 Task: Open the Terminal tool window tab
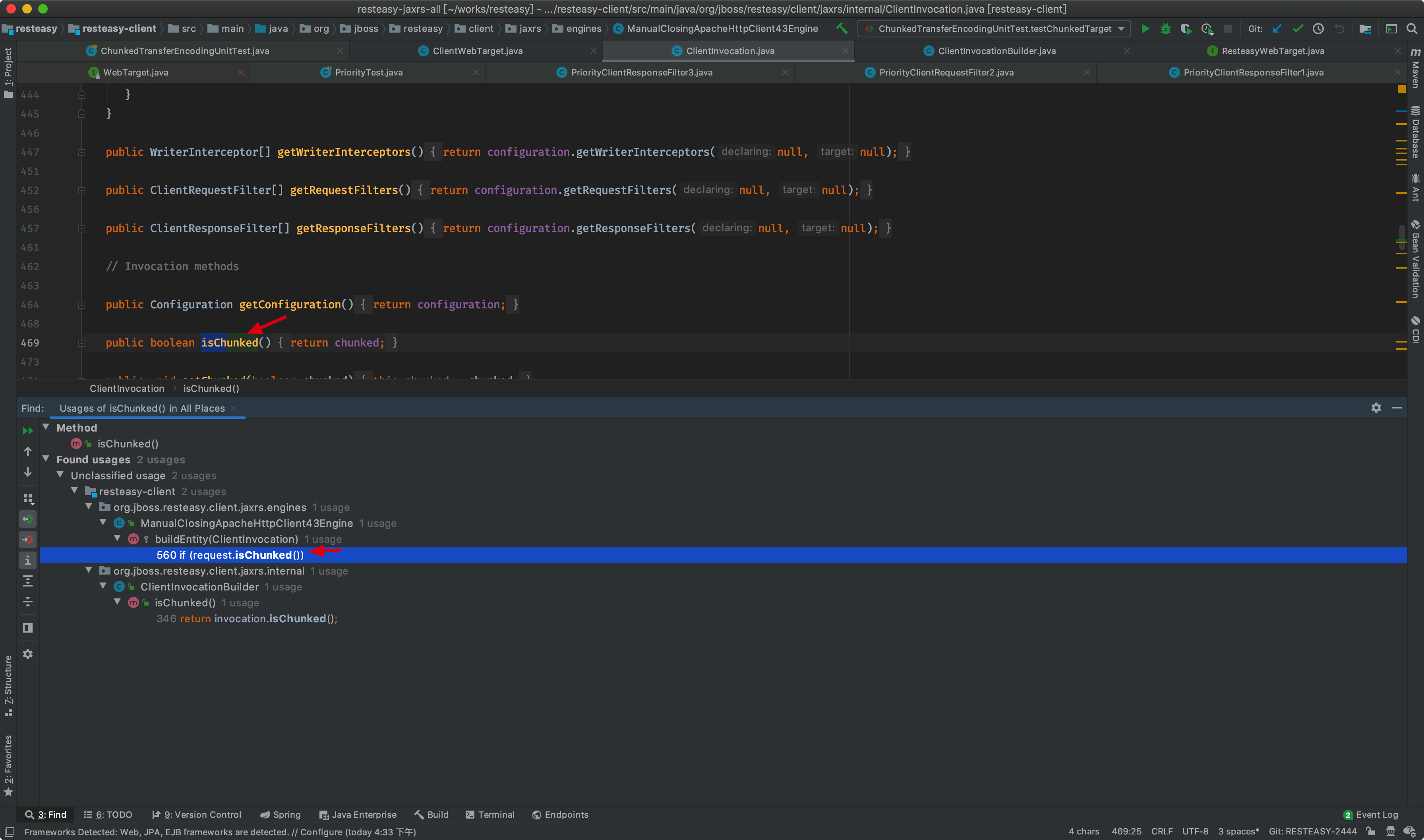[489, 815]
